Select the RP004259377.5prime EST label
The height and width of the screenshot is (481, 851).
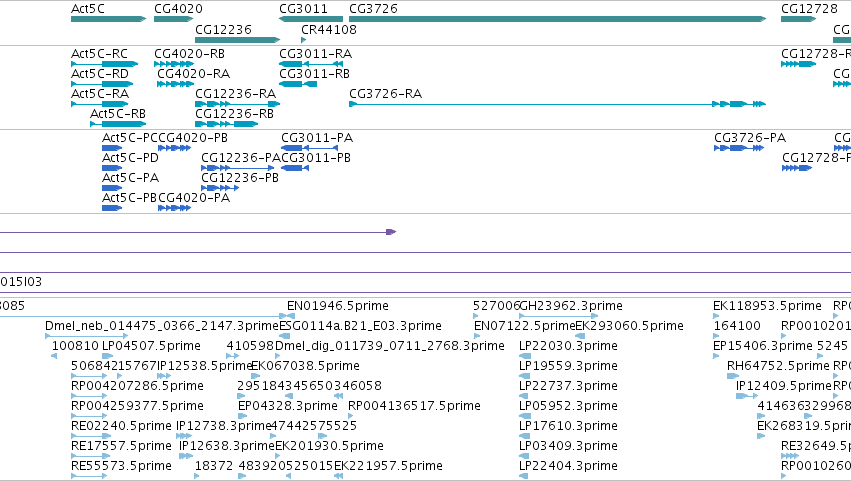pyautogui.click(x=137, y=406)
